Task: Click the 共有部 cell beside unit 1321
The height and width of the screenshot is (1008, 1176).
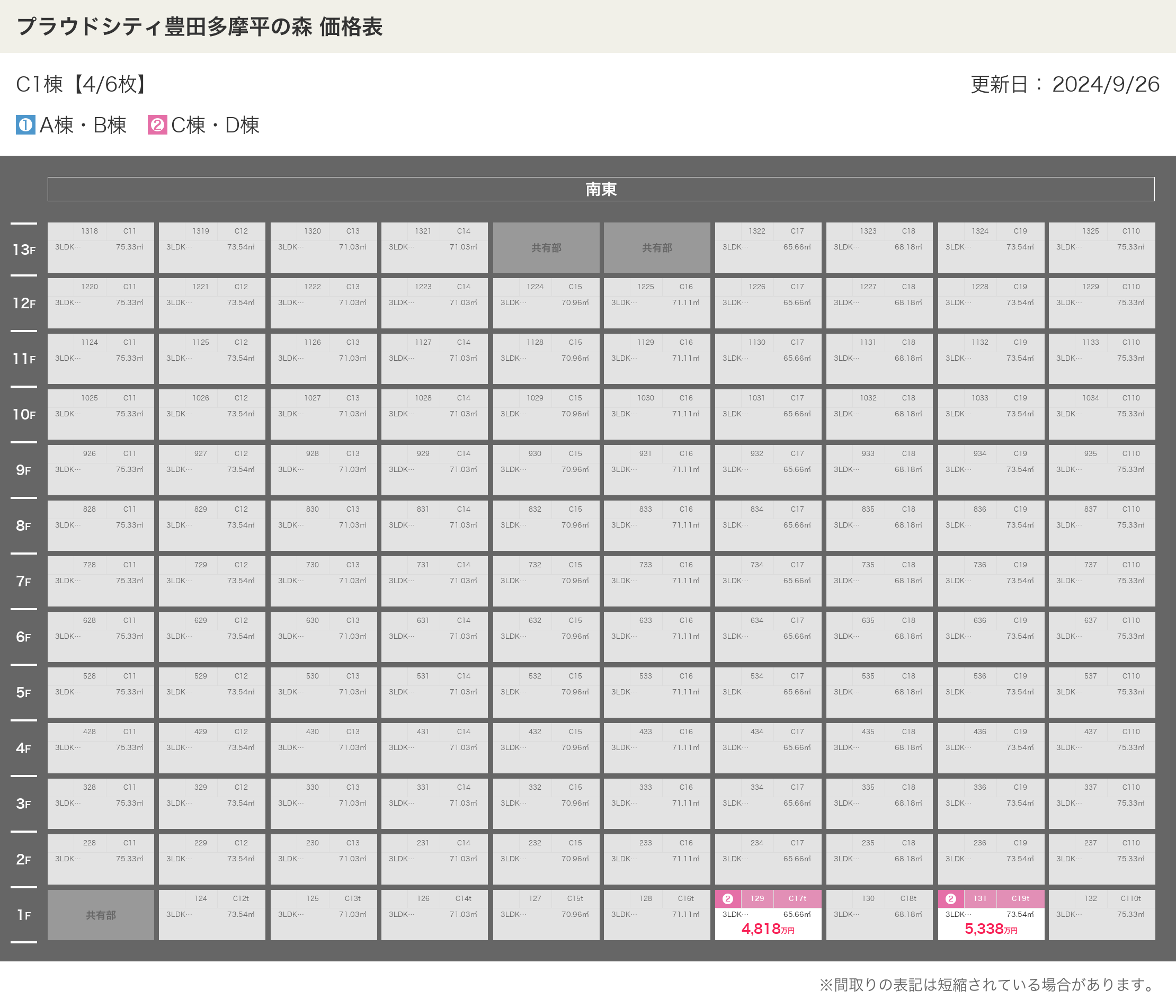Action: click(546, 247)
